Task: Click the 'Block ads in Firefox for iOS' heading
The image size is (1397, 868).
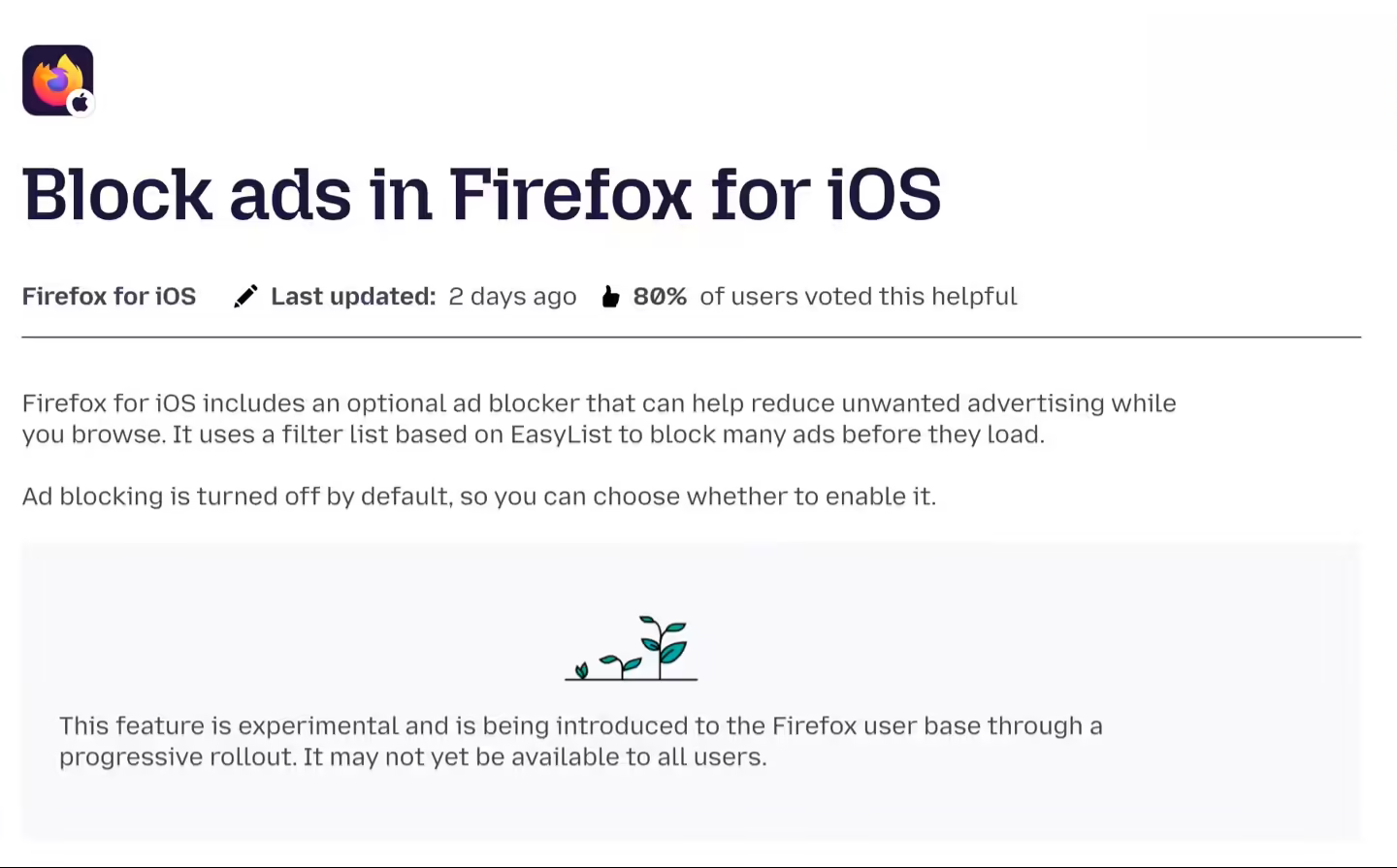Action: tap(482, 195)
